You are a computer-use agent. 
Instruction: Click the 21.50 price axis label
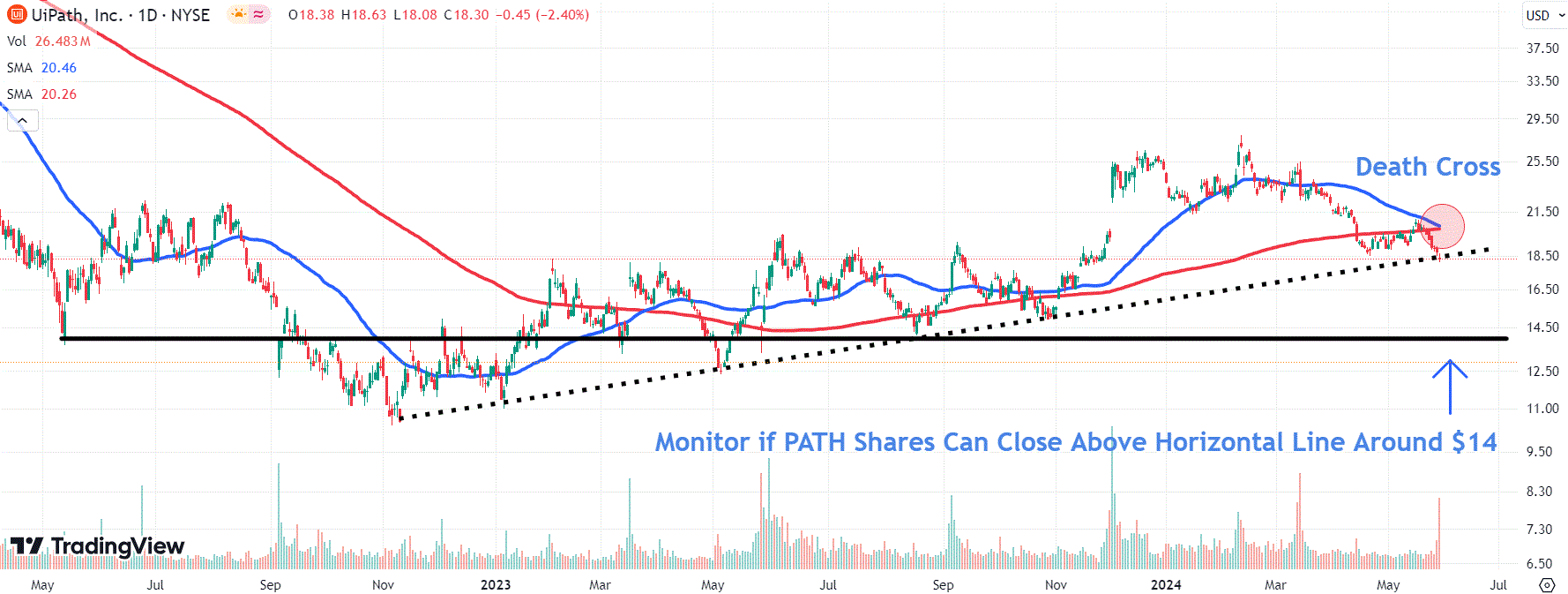point(1542,212)
